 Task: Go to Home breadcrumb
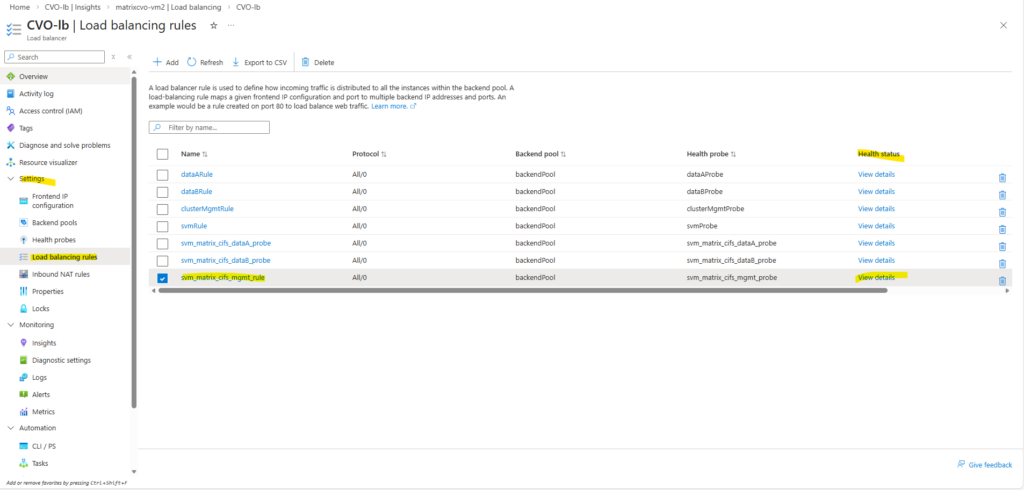click(x=20, y=7)
